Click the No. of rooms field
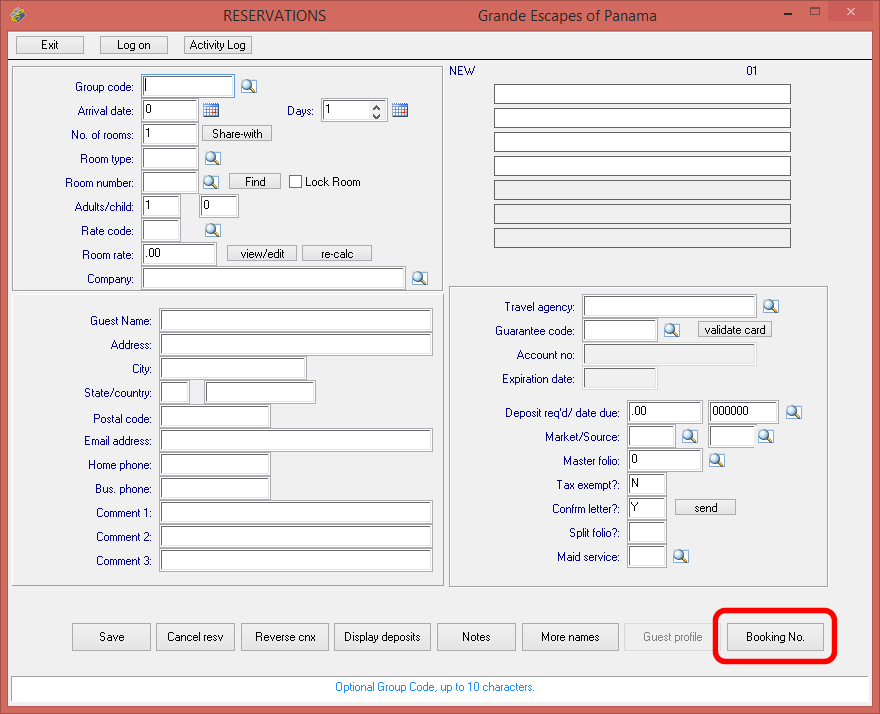The width and height of the screenshot is (880, 714). coord(170,134)
